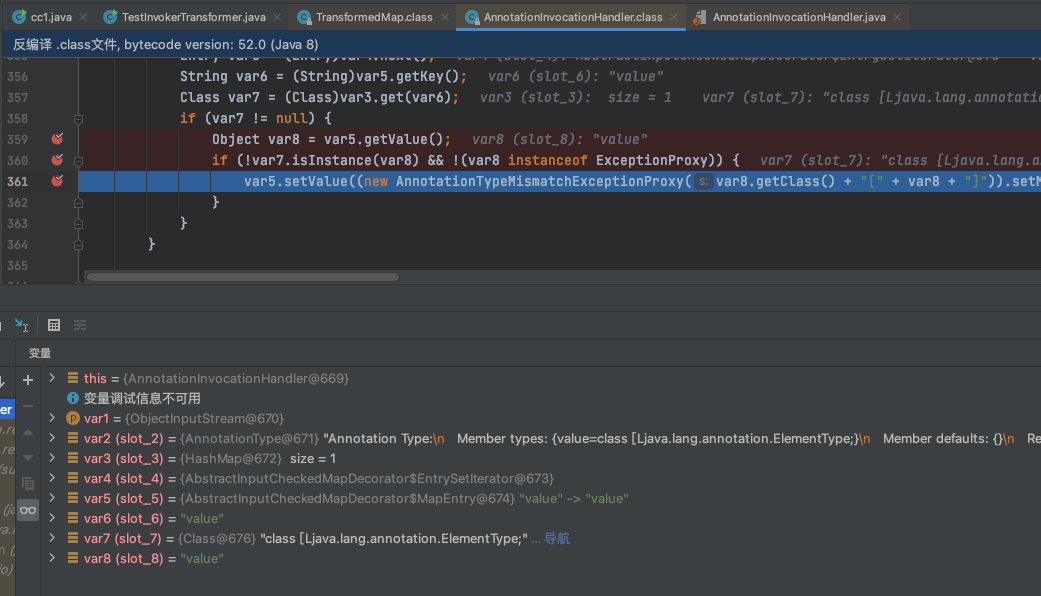Click the AnnotationInvocationHandler.class file icon
This screenshot has height=596, width=1041.
[x=472, y=17]
